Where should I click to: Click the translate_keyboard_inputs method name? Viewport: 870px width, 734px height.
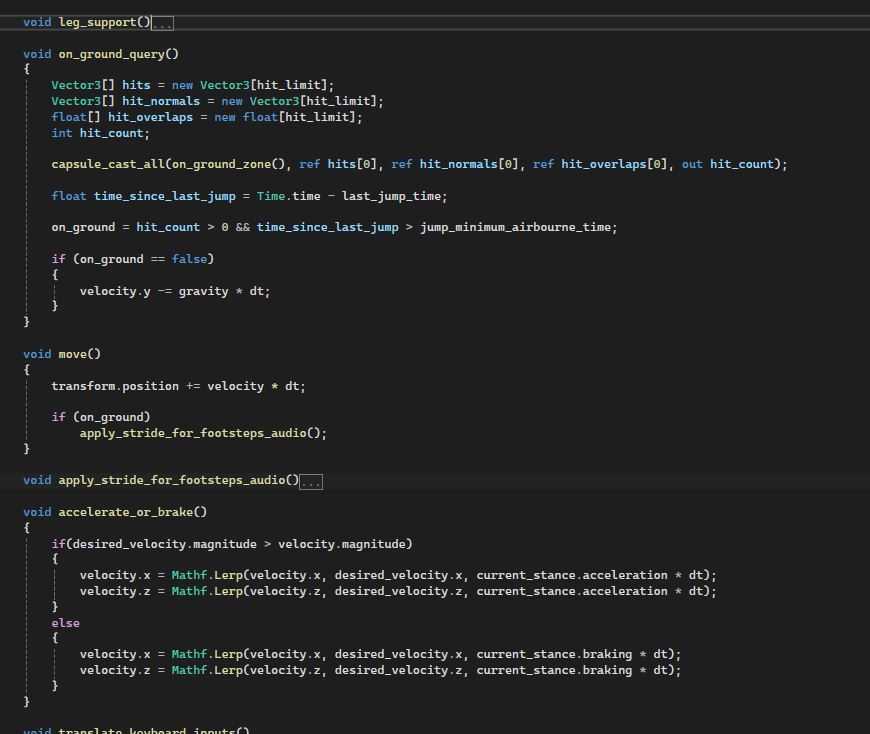click(146, 731)
